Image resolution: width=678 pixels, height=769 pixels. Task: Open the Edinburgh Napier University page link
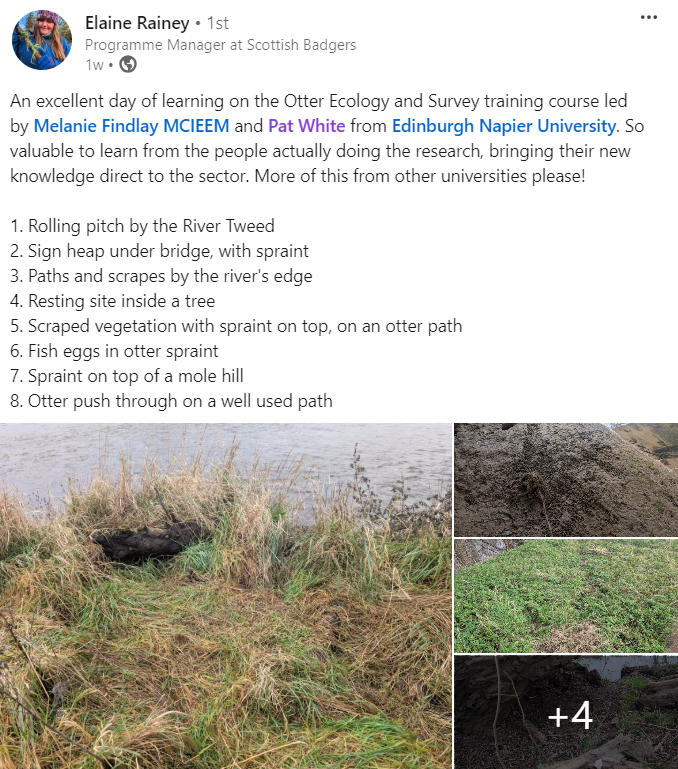(x=503, y=126)
